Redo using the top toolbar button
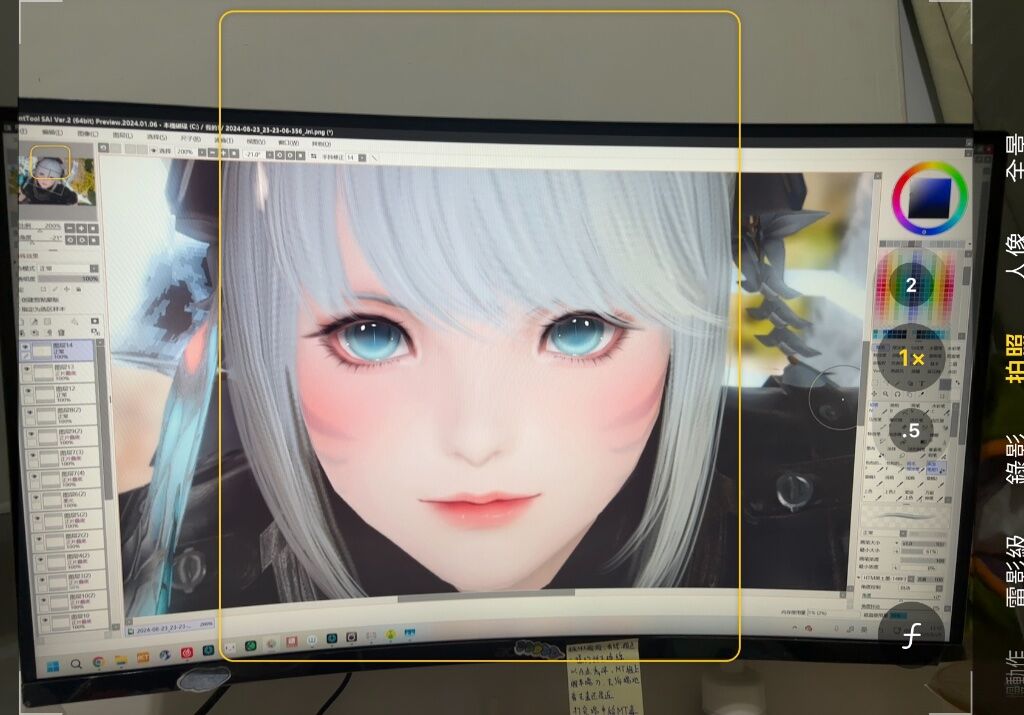The height and width of the screenshot is (715, 1024). point(116,149)
